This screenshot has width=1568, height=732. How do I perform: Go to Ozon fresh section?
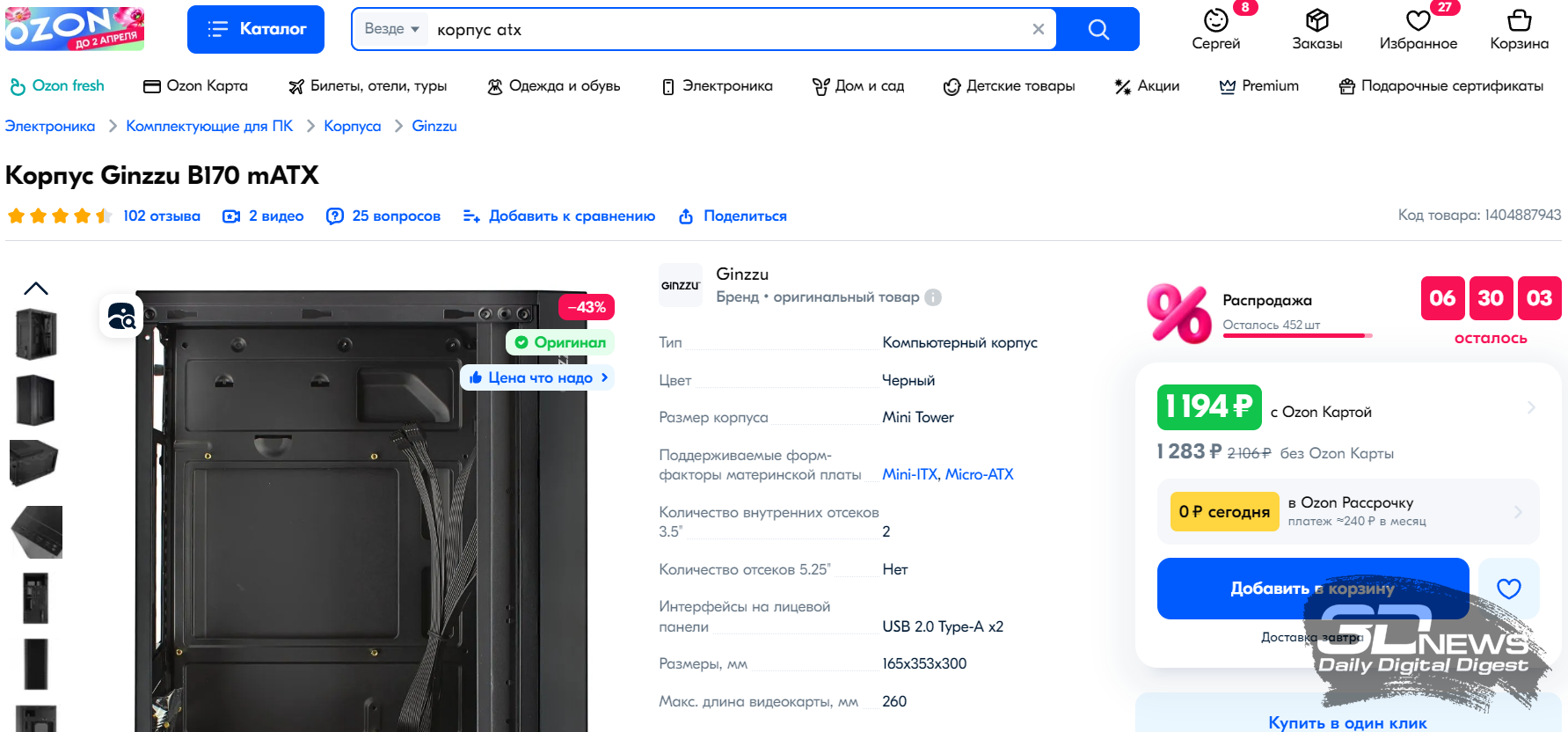coord(57,86)
